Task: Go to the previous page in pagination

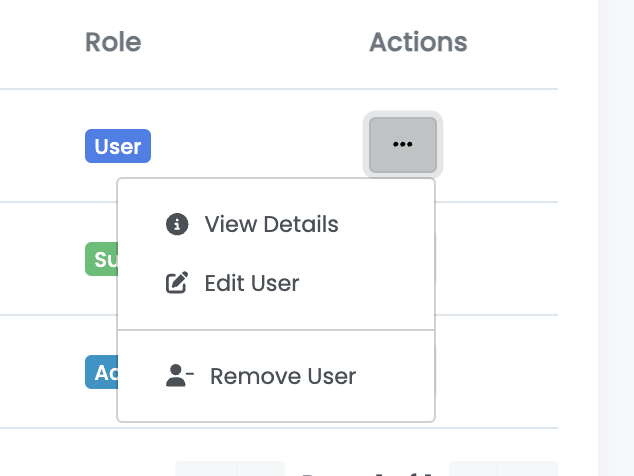Action: pos(261,468)
